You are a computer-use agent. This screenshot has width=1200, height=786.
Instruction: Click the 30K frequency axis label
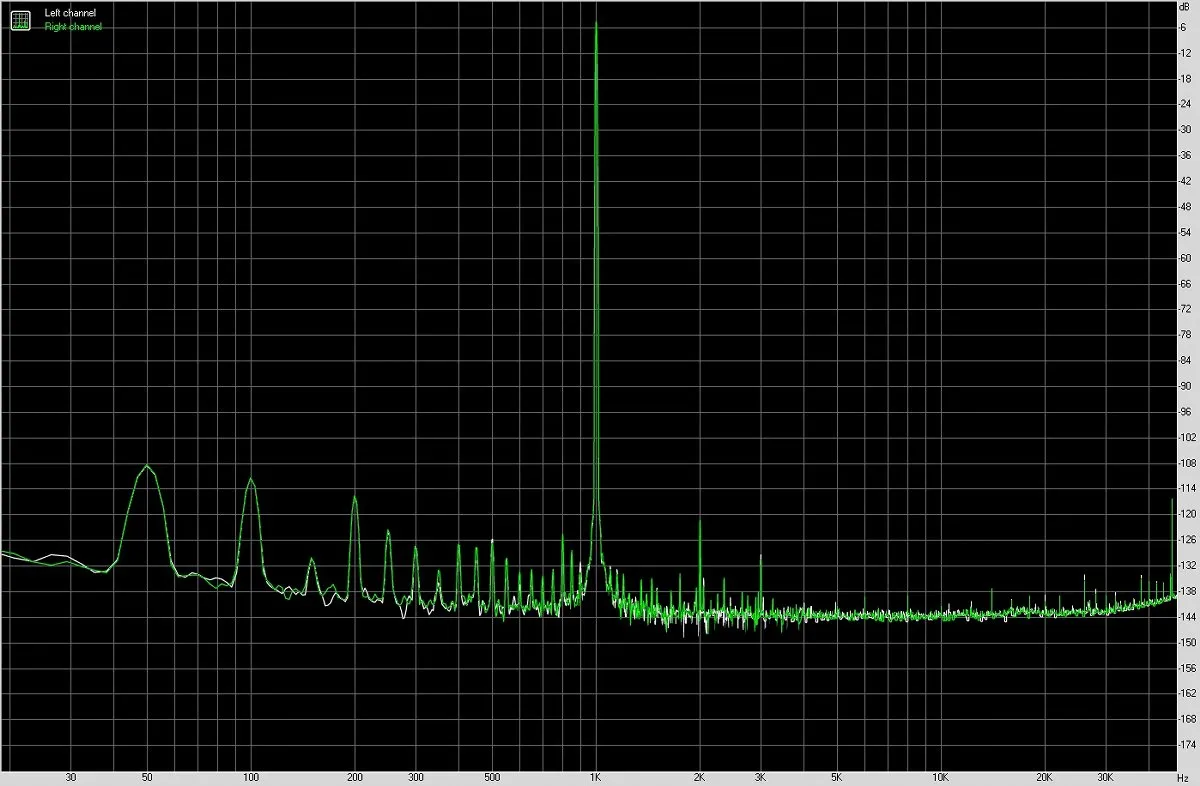pos(1106,777)
